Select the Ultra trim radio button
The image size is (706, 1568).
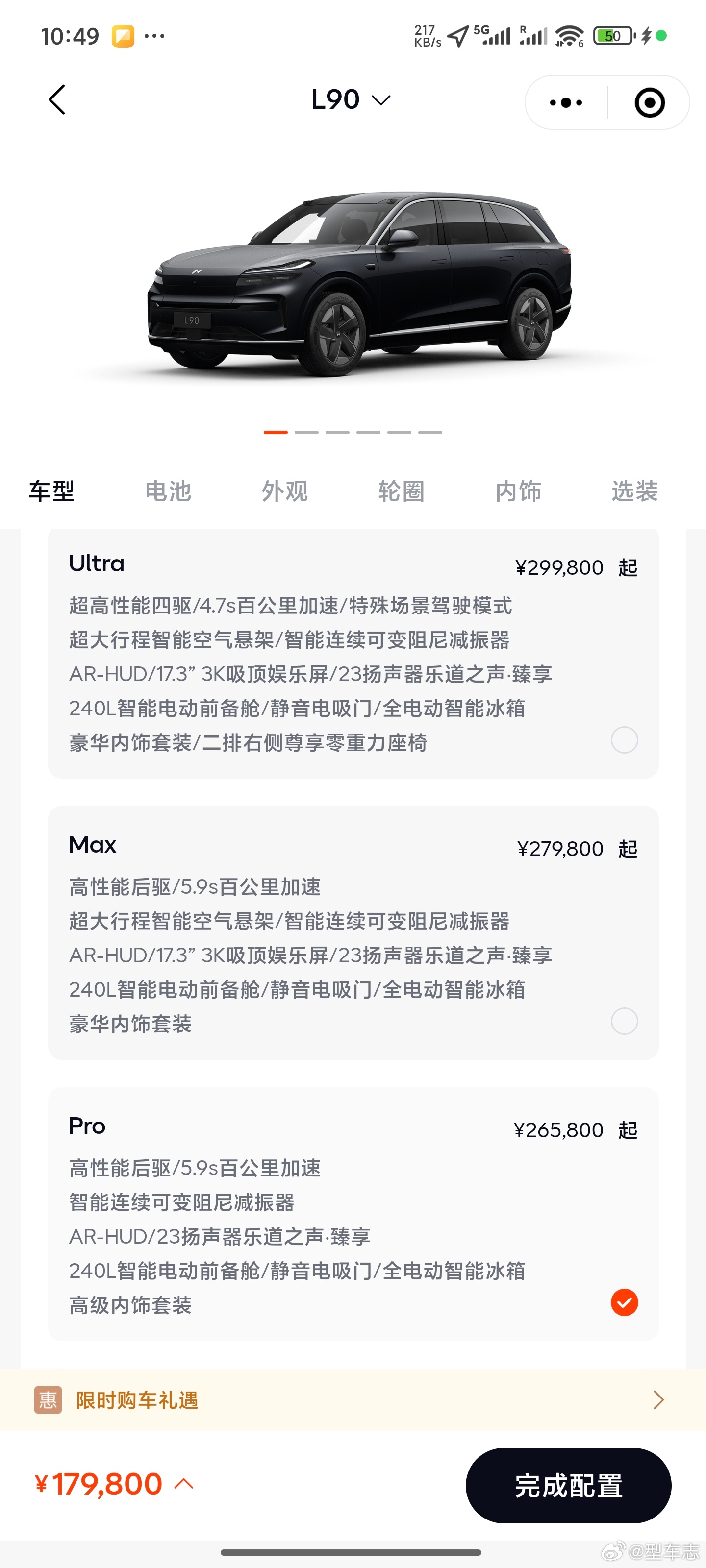pos(625,739)
